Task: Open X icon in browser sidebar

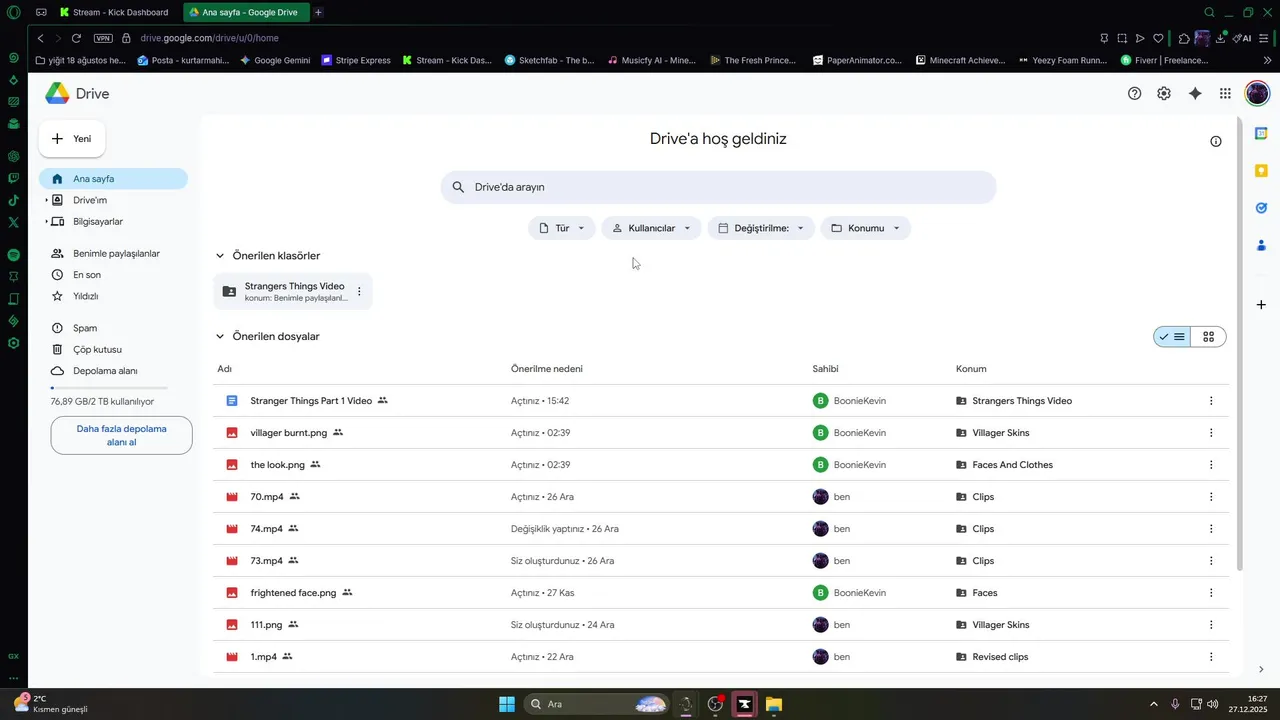Action: pos(13,222)
